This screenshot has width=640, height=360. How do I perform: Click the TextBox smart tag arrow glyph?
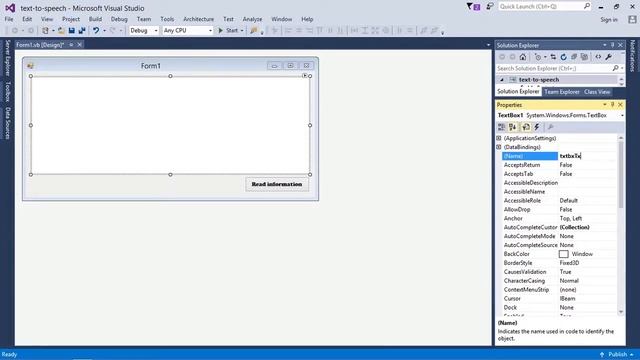point(304,76)
